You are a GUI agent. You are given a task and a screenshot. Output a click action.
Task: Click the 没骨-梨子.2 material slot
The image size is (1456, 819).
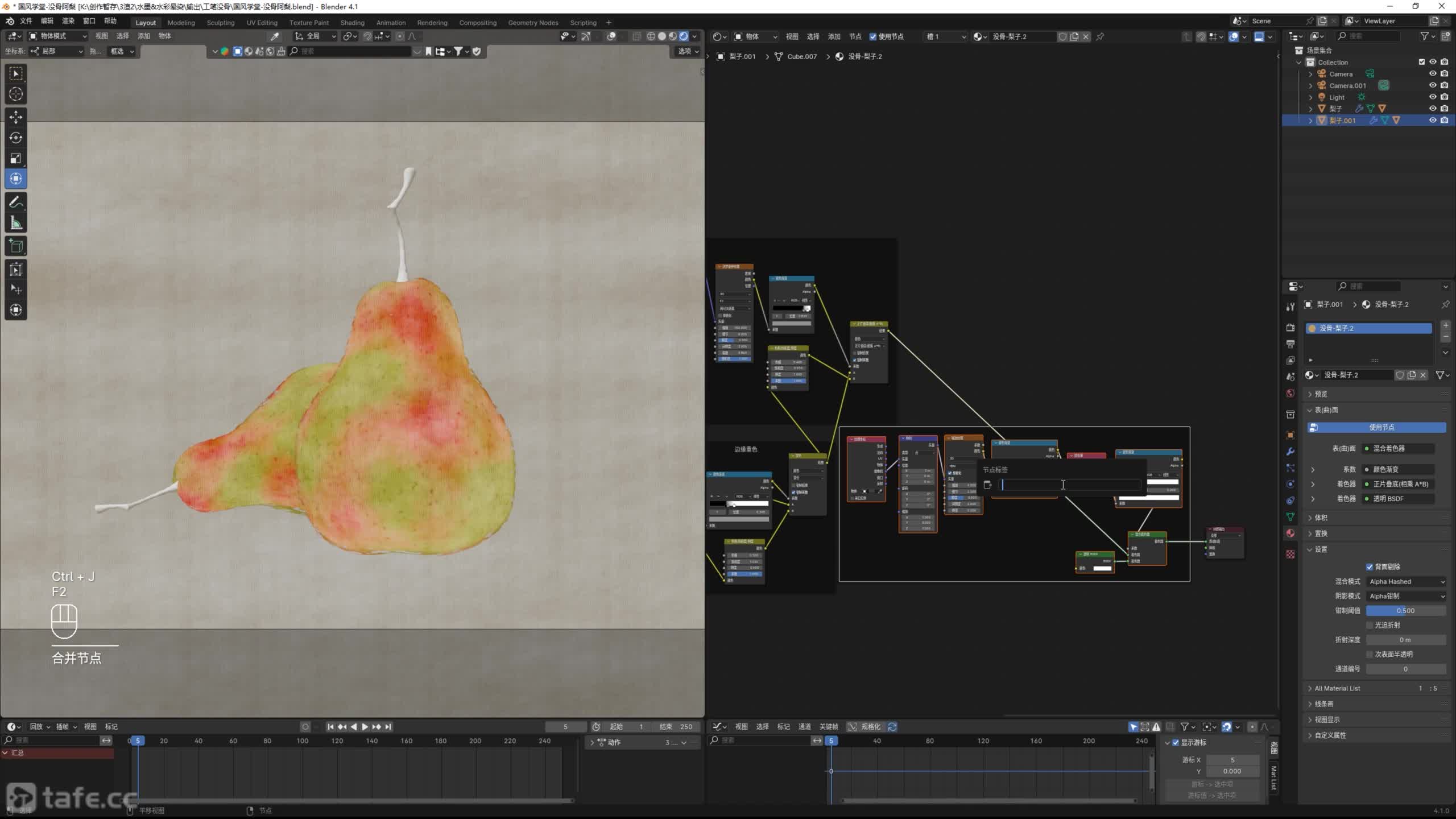click(1368, 328)
